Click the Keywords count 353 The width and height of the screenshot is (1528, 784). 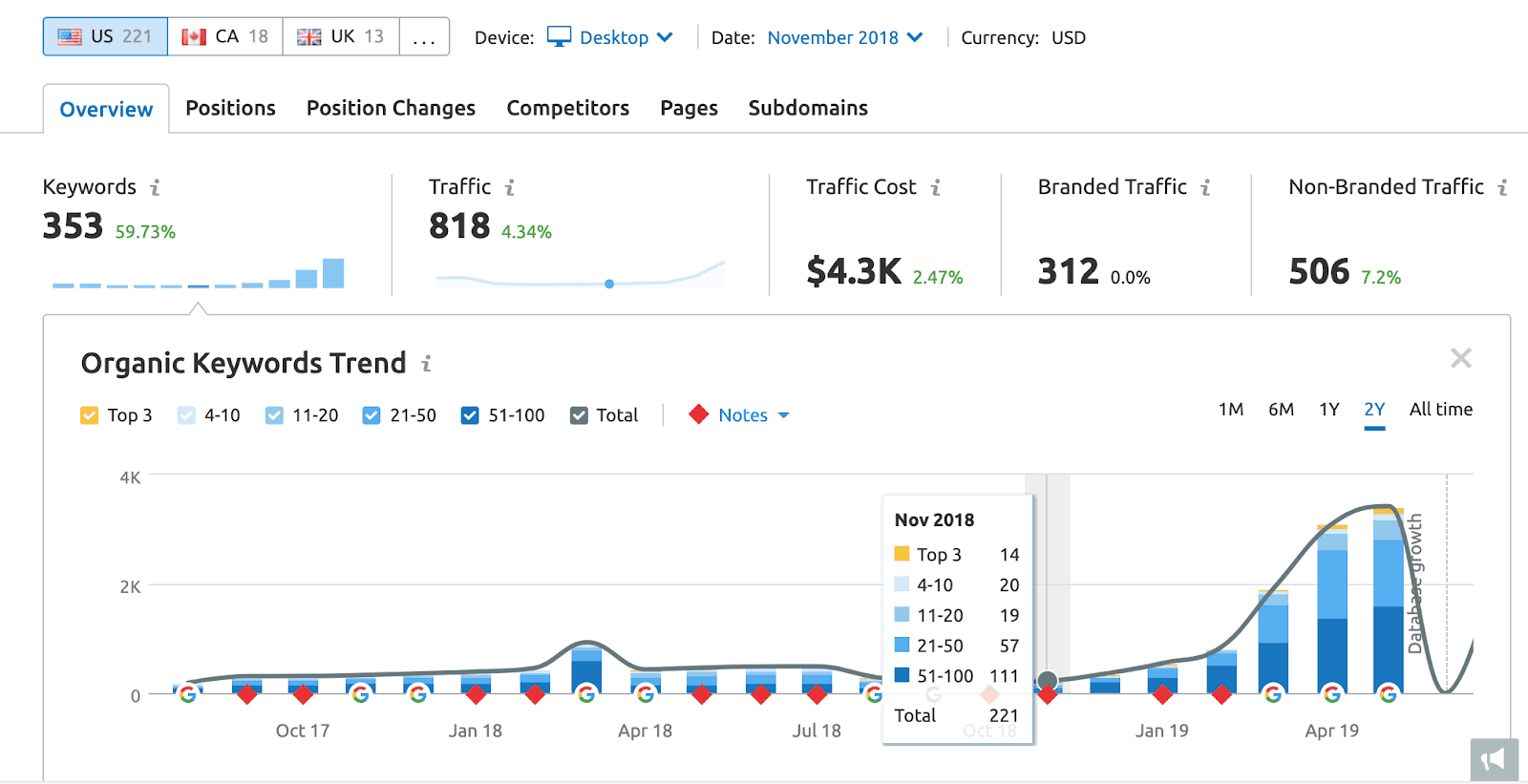73,226
